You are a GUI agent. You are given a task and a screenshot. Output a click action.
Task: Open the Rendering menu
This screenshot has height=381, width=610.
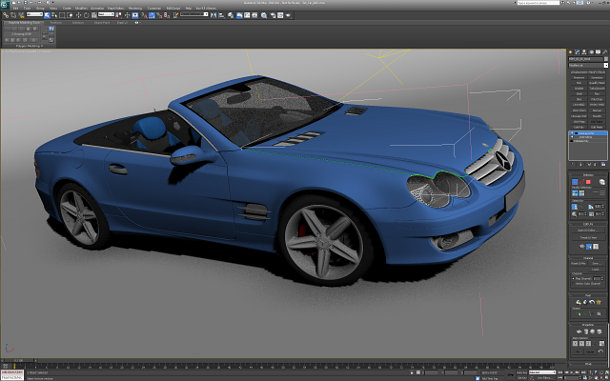click(x=135, y=8)
